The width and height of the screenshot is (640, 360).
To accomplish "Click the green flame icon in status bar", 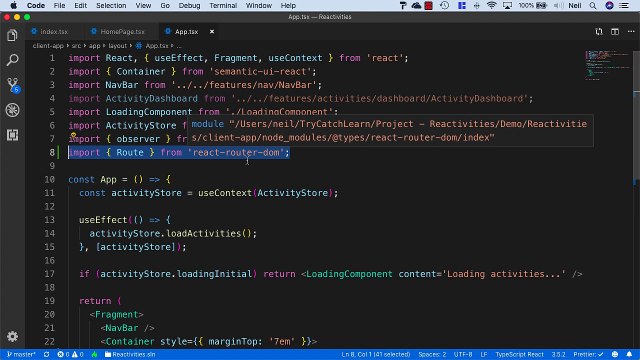I will tap(94, 354).
